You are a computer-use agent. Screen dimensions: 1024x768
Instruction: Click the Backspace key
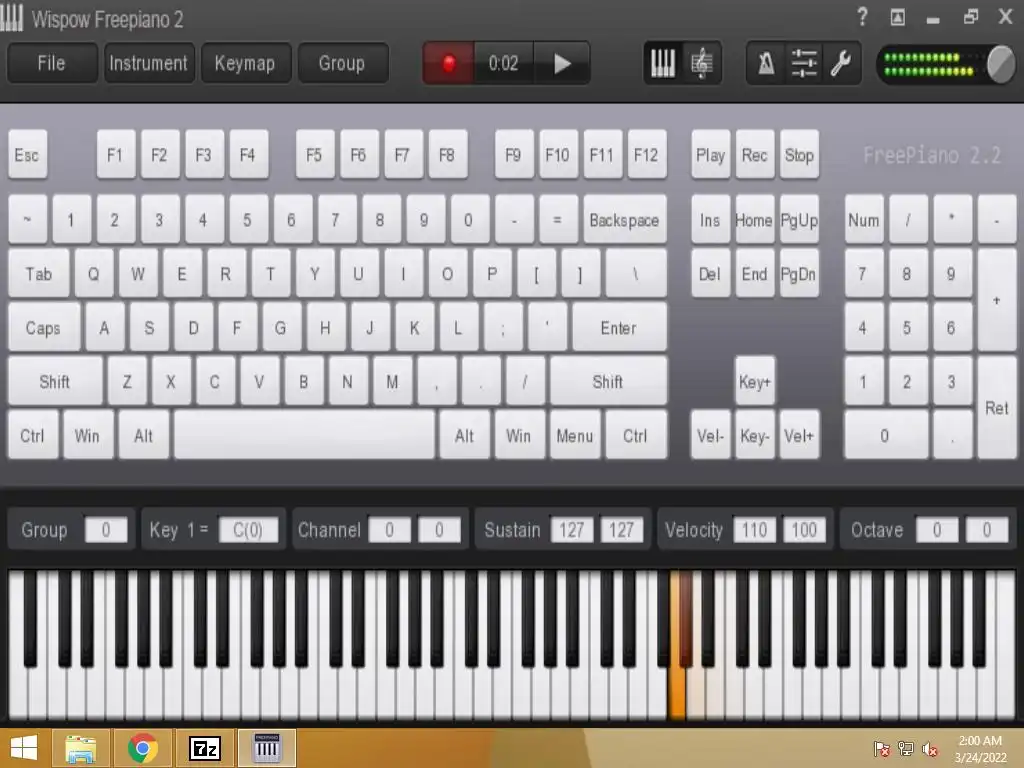pyautogui.click(x=624, y=220)
